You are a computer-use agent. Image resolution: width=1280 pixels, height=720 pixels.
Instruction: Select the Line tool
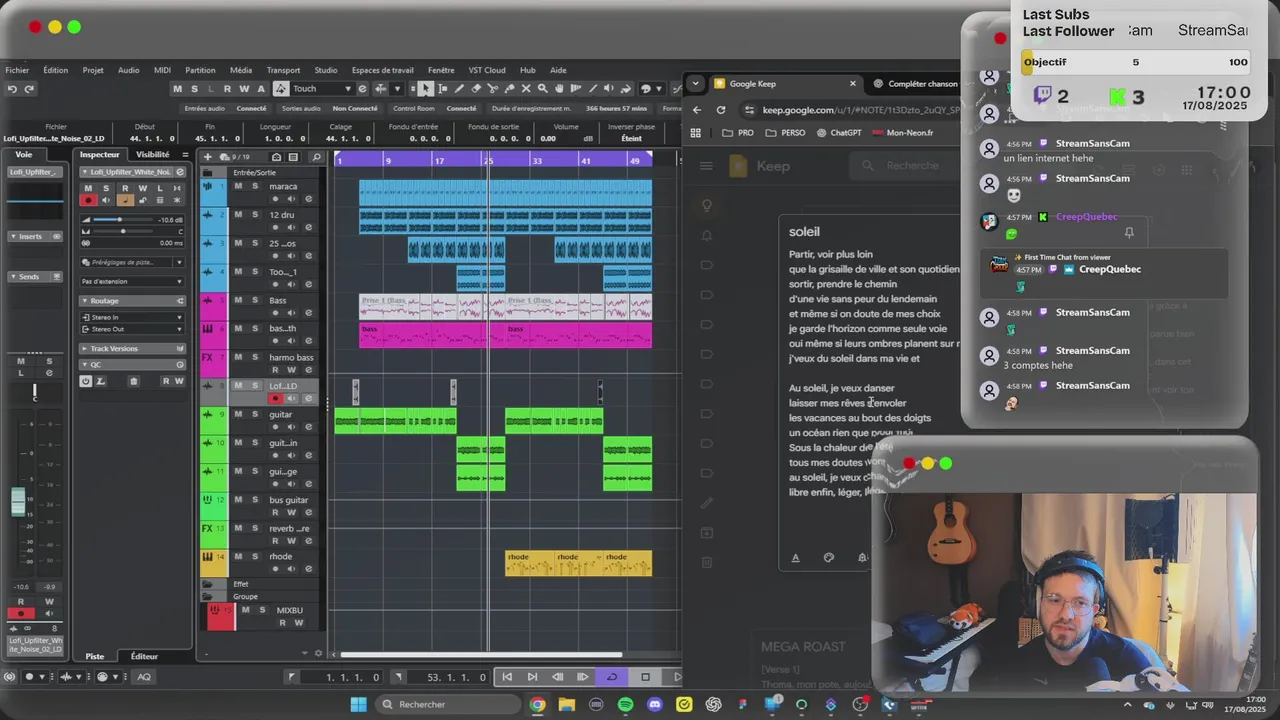pyautogui.click(x=593, y=88)
